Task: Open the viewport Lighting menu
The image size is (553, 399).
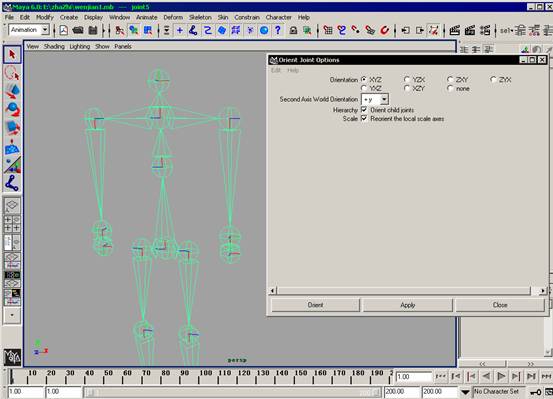Action: pos(80,46)
